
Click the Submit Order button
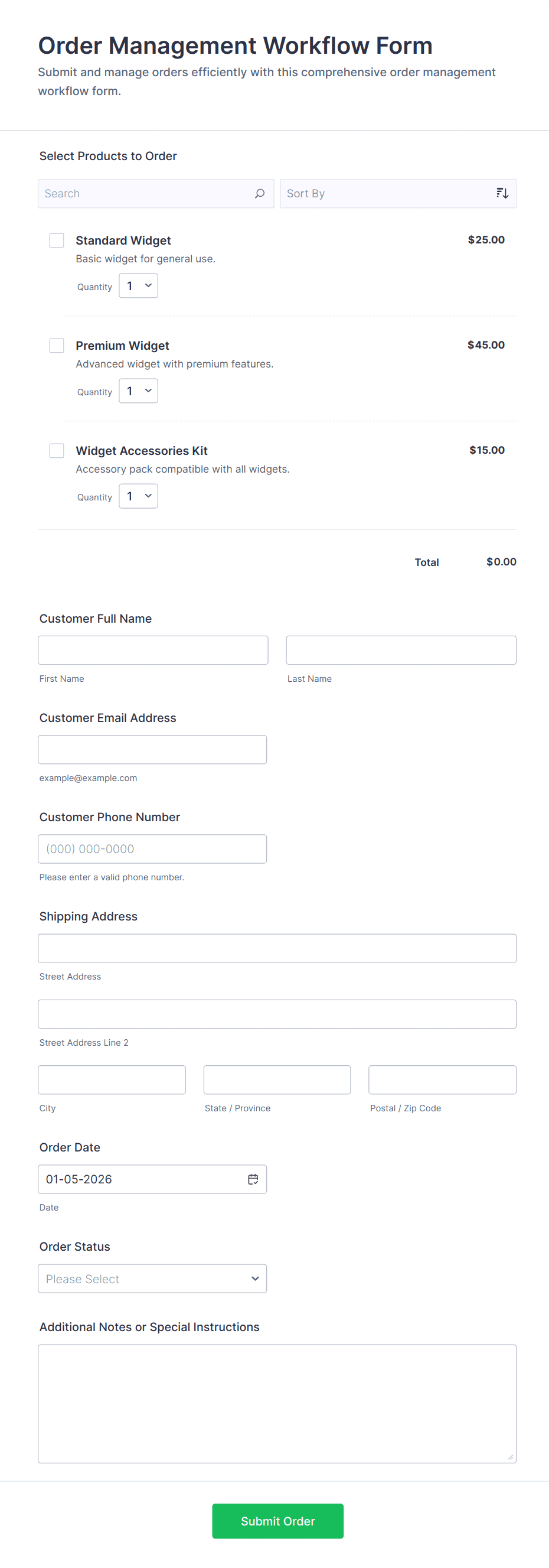pos(277,1521)
